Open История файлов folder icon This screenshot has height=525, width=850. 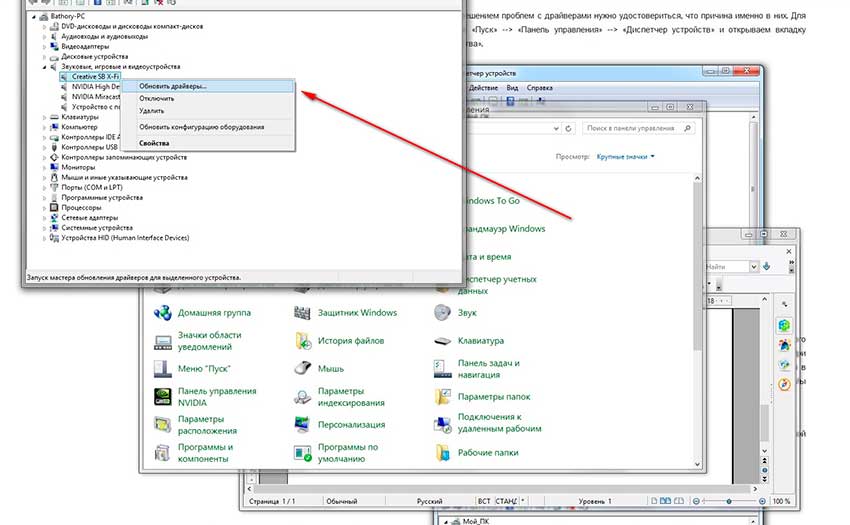click(302, 341)
